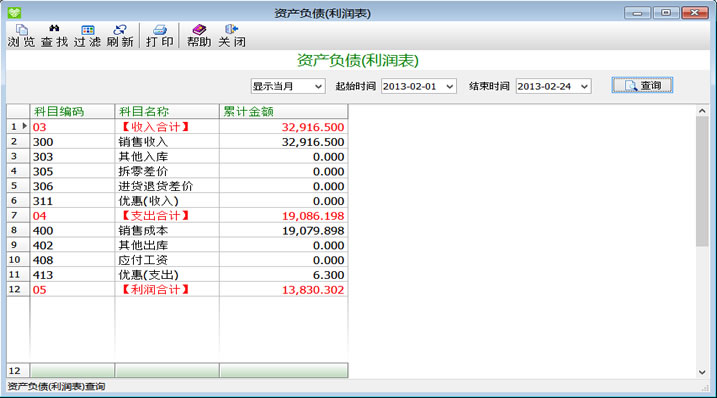Click subject code 03
This screenshot has width=717, height=398.
(39, 127)
